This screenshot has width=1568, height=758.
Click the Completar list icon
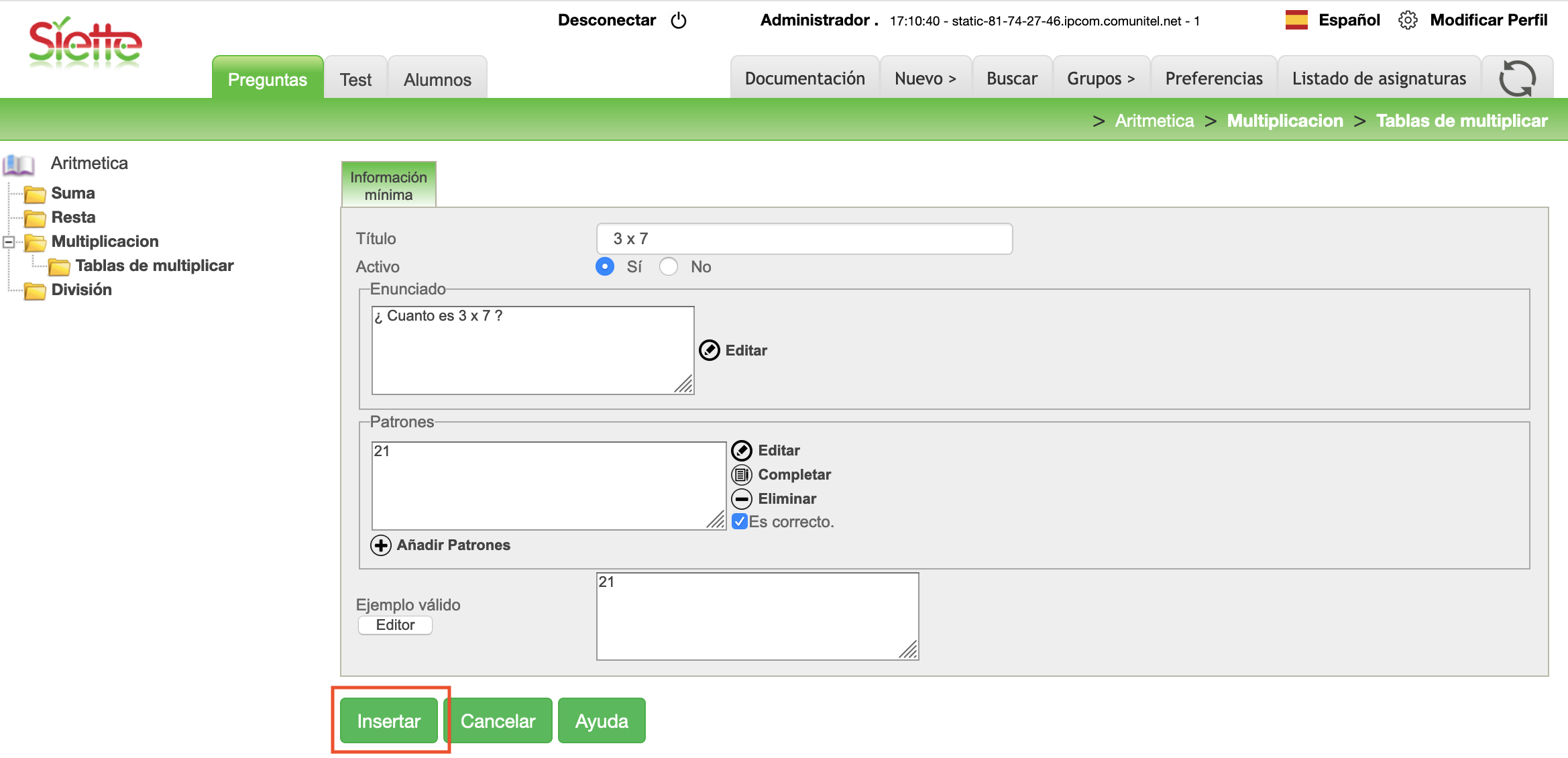(741, 474)
